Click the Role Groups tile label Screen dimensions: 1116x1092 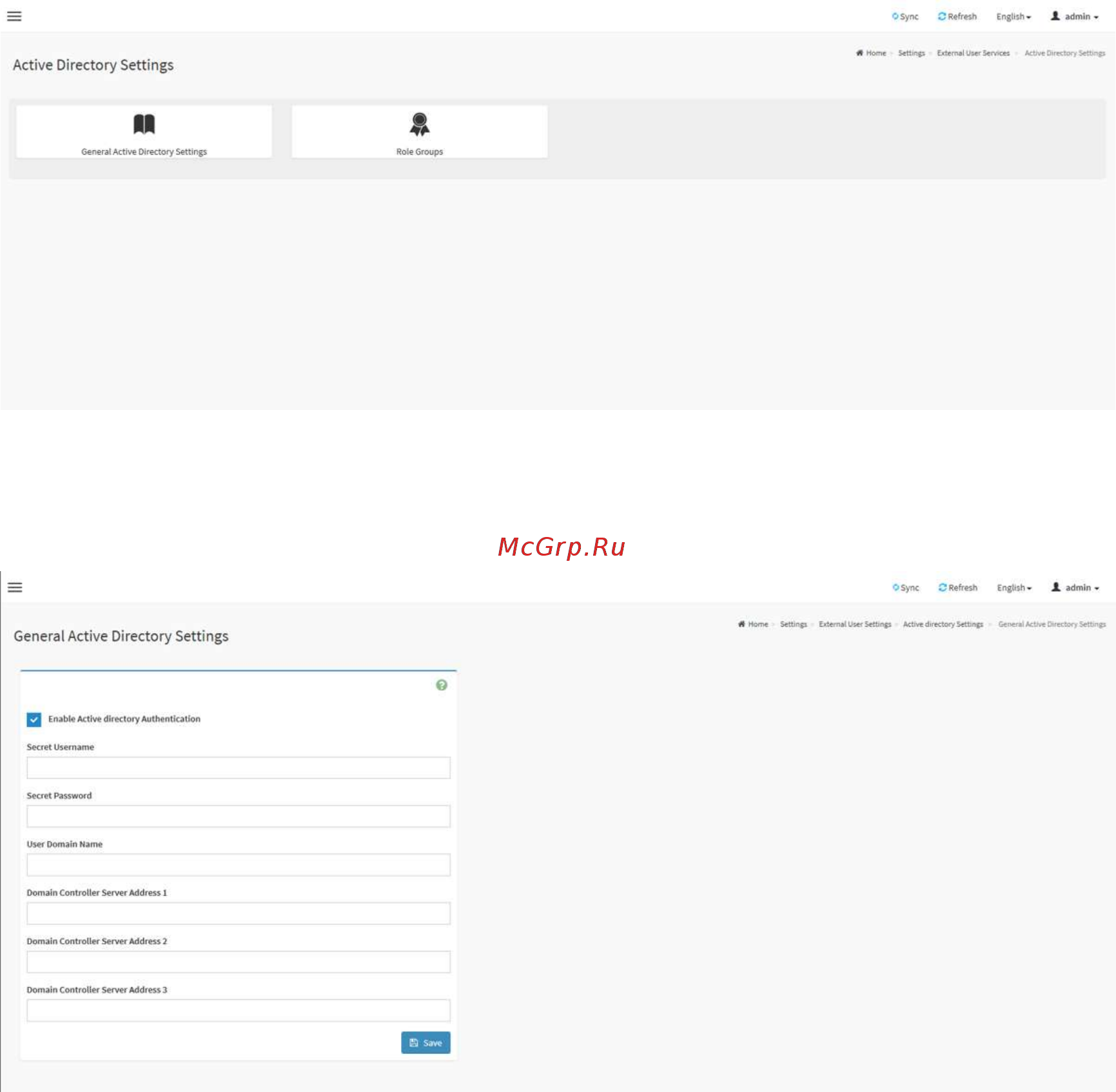tap(420, 152)
